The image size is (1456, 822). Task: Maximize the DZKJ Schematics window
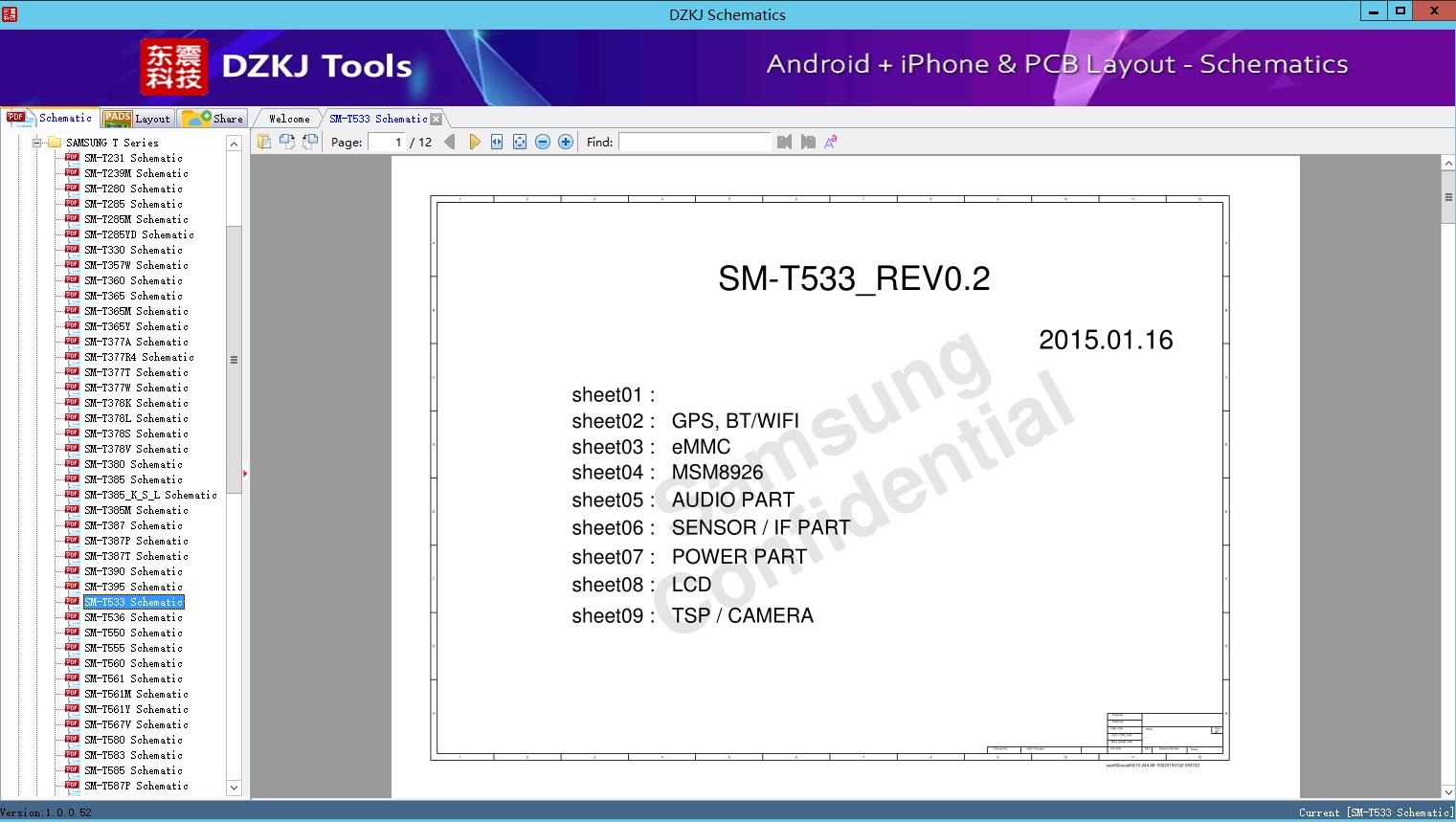click(x=1400, y=11)
